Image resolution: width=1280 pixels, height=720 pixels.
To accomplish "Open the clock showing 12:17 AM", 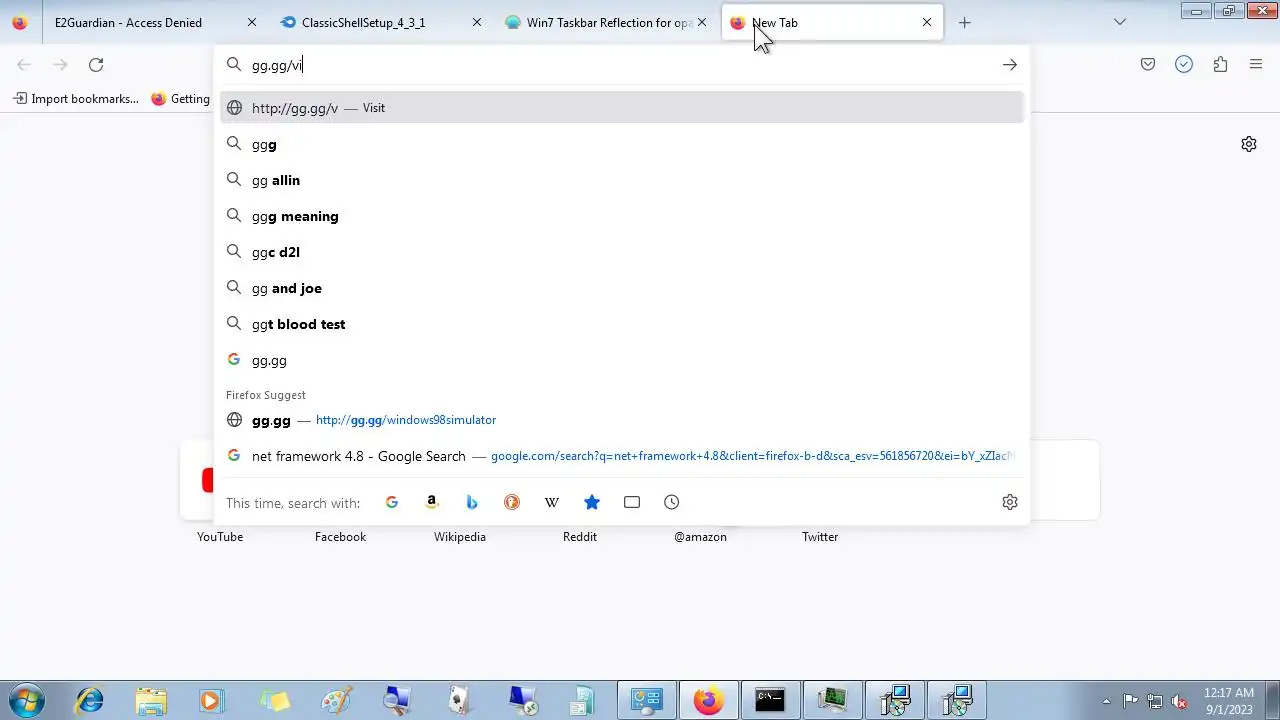I will click(x=1229, y=700).
